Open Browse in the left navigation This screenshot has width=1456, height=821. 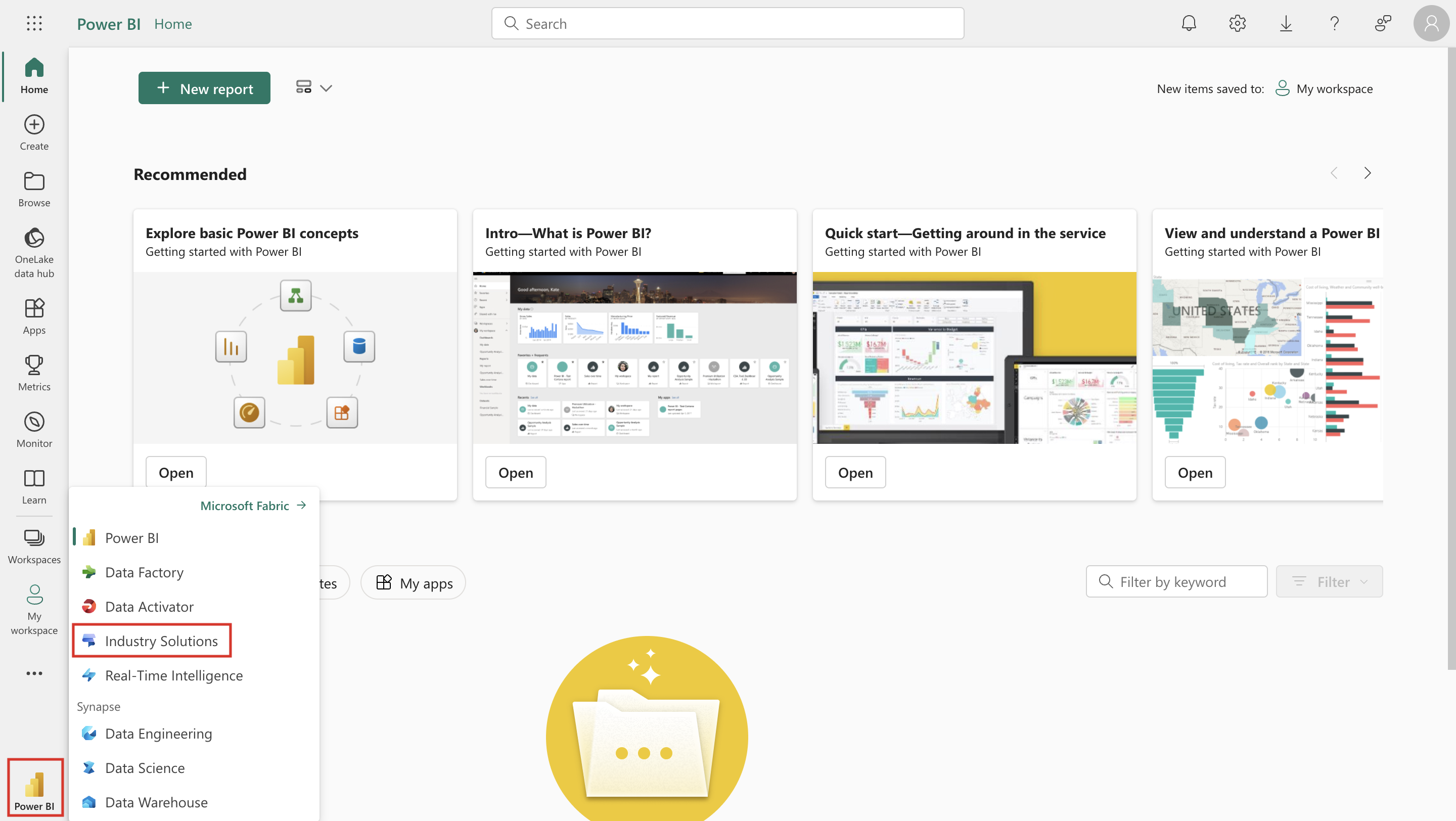(x=34, y=189)
